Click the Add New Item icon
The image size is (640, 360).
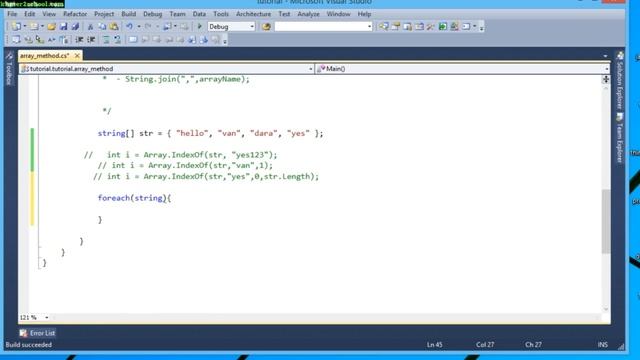(34, 27)
